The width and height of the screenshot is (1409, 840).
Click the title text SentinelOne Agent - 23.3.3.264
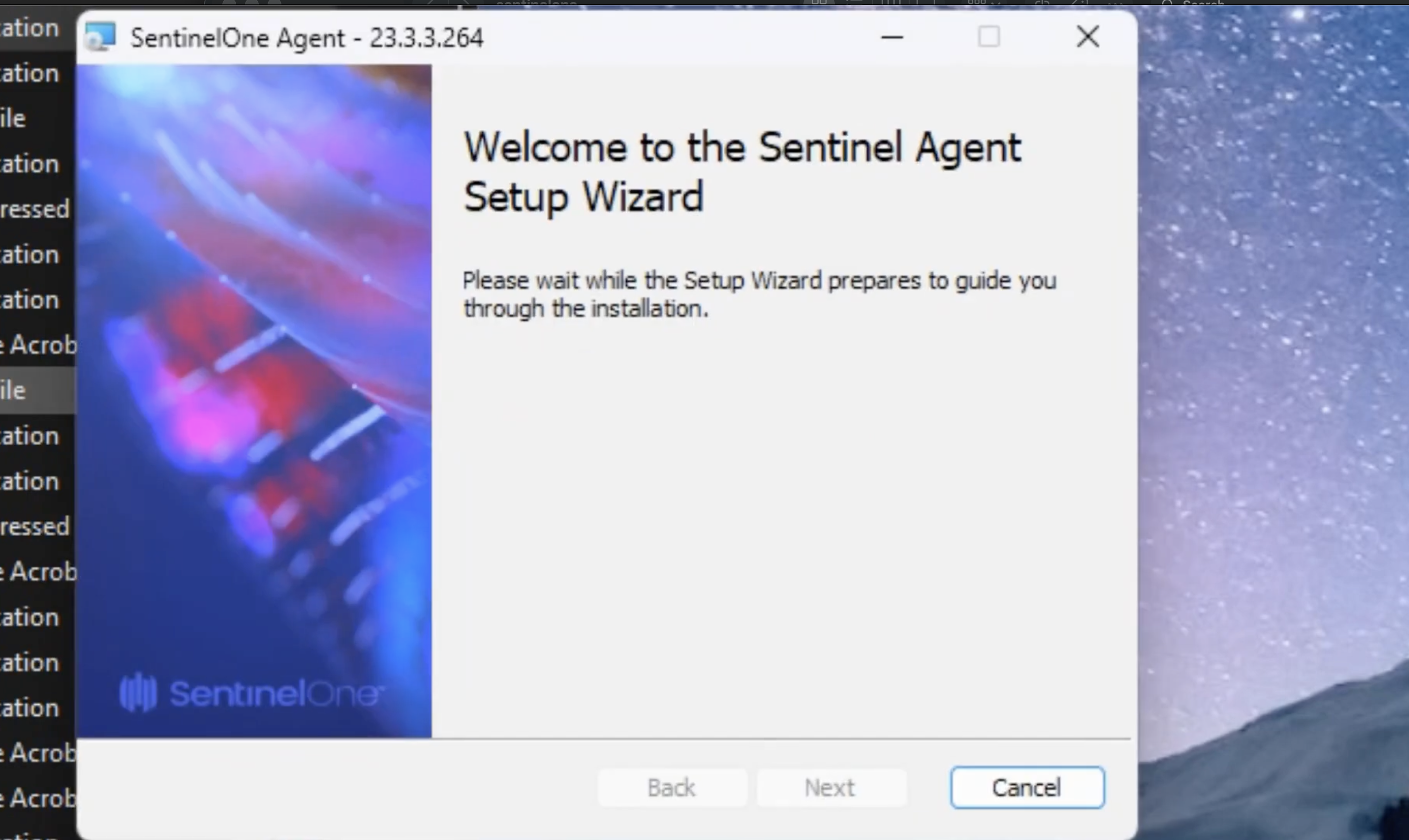[x=307, y=38]
